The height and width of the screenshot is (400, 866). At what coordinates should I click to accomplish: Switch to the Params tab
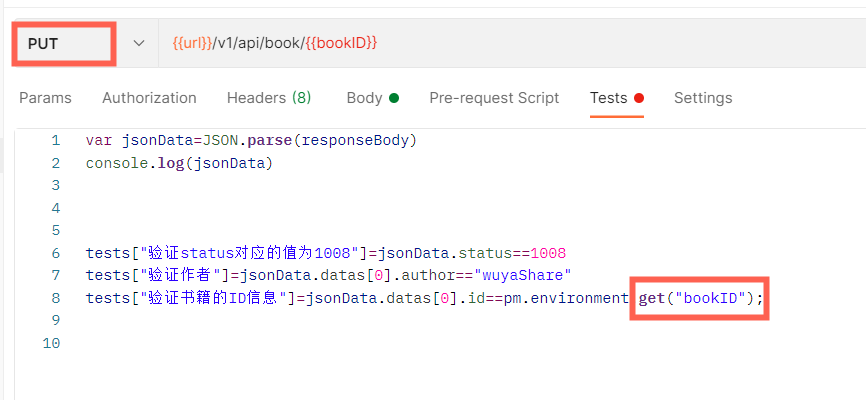(x=45, y=98)
